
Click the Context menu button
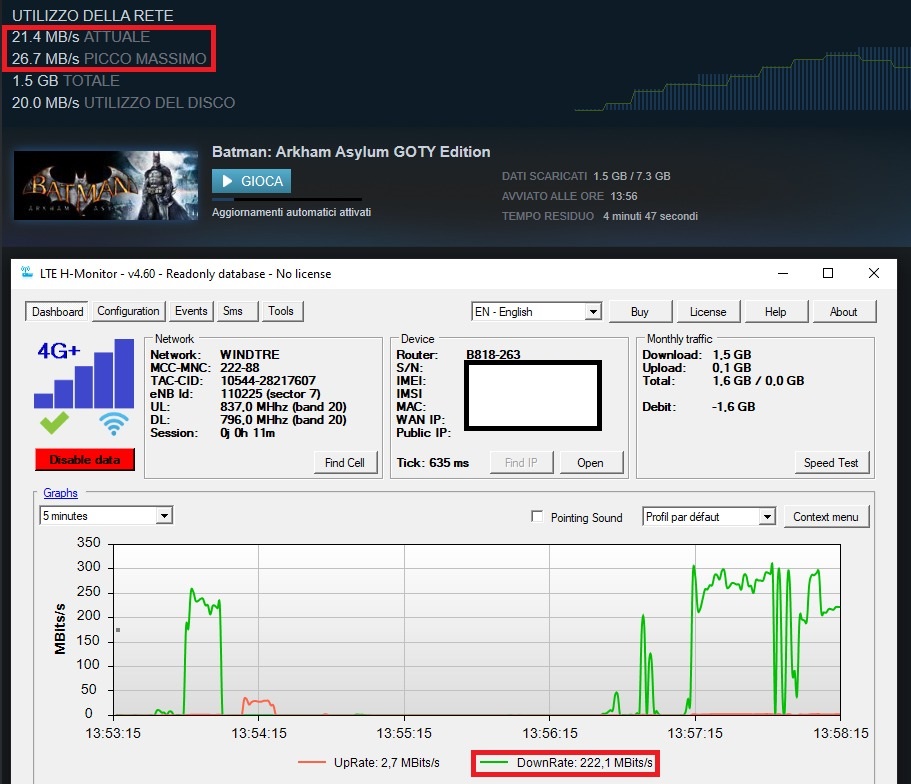point(826,517)
